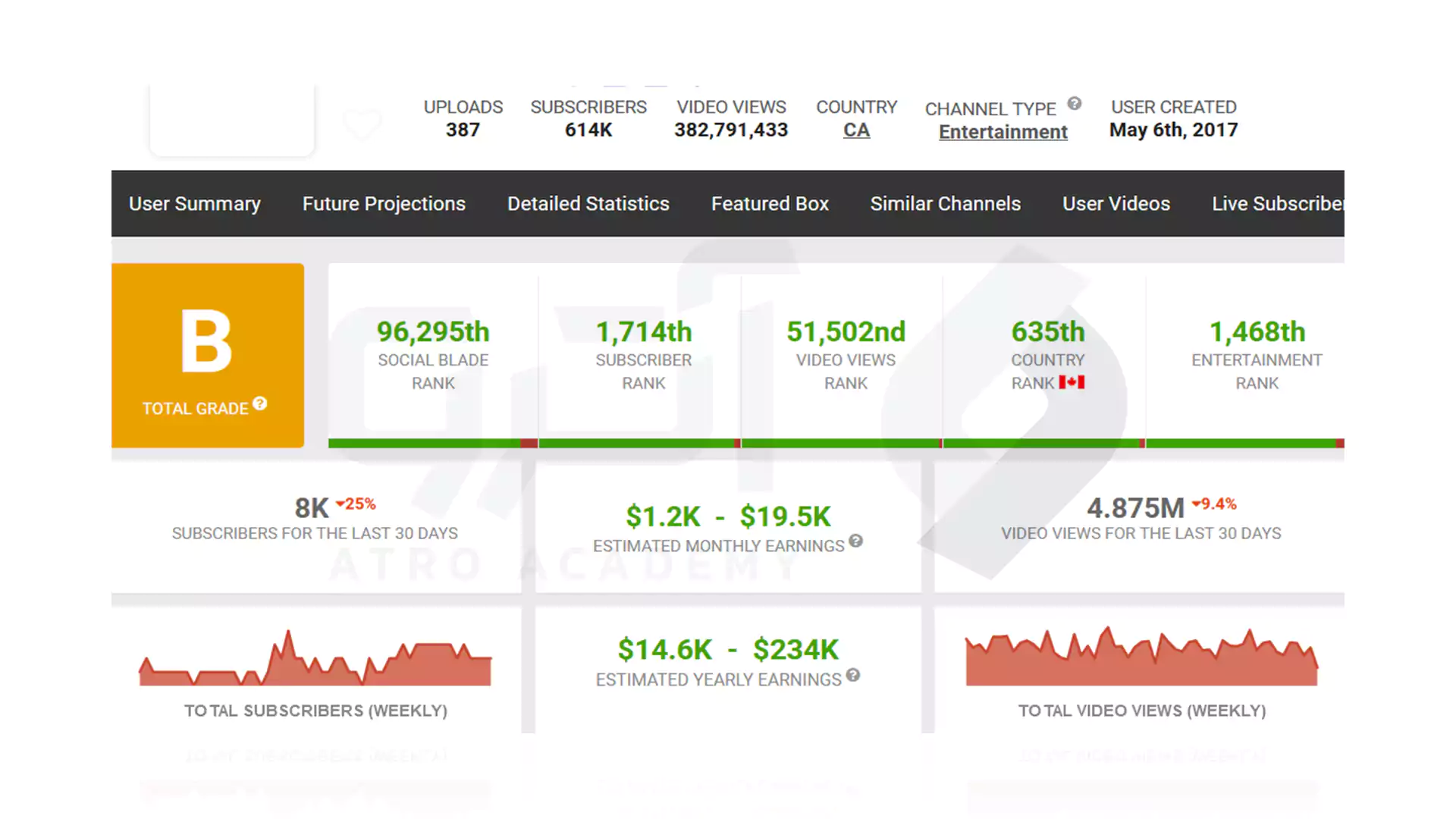Click the progress bar under Entertainment Rank
The image size is (1456, 819).
point(1245,443)
